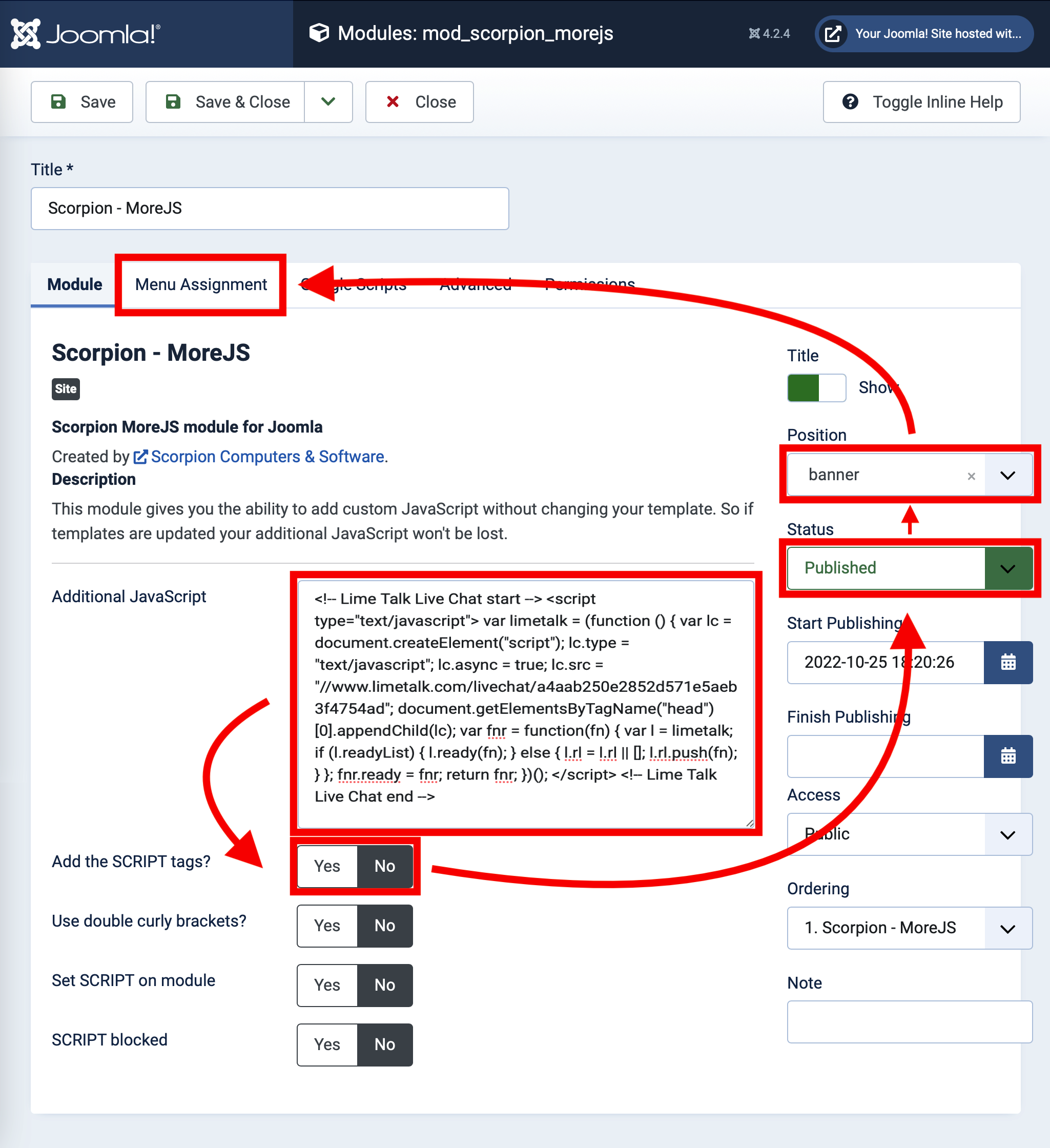Expand the Save & Close dropdown arrow
This screenshot has height=1148, width=1050.
coord(328,102)
